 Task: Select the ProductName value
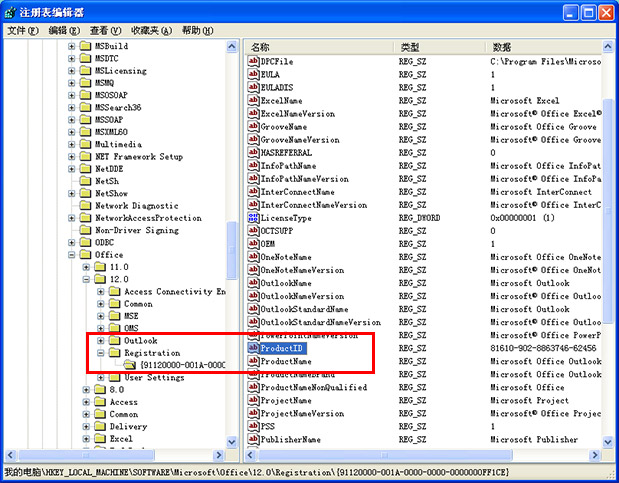(x=286, y=361)
